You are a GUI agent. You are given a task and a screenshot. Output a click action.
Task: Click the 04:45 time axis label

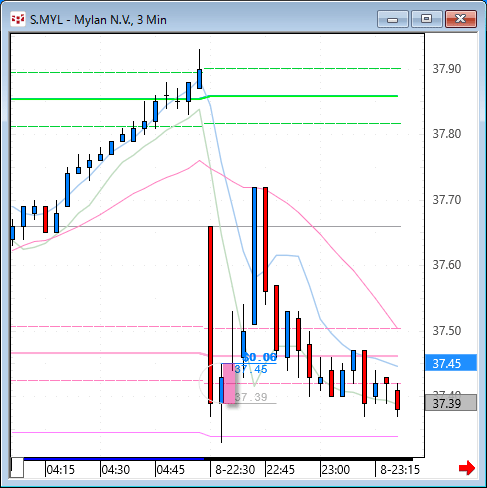[170, 470]
